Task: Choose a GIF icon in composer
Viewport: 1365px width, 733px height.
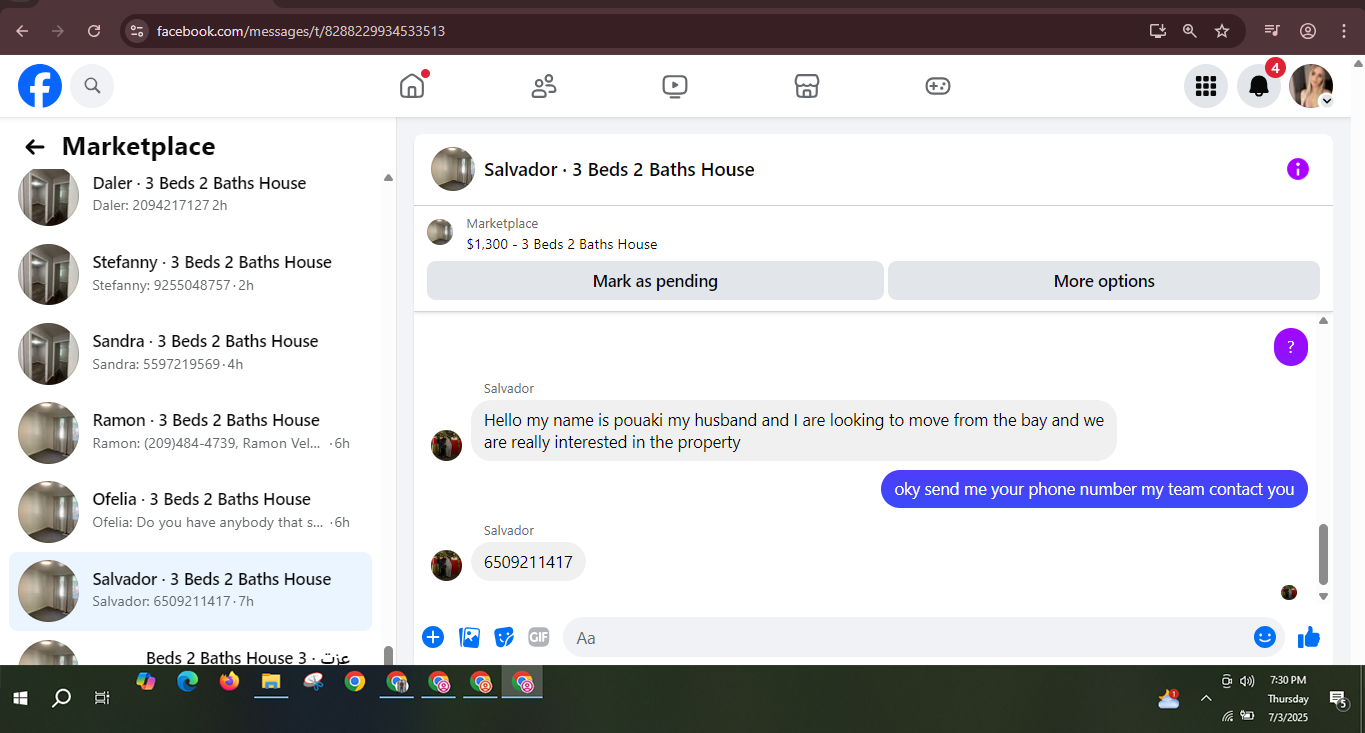Action: [539, 637]
